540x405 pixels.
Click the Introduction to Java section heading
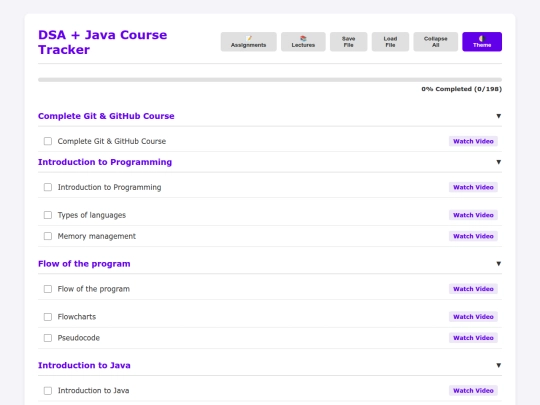[84, 365]
